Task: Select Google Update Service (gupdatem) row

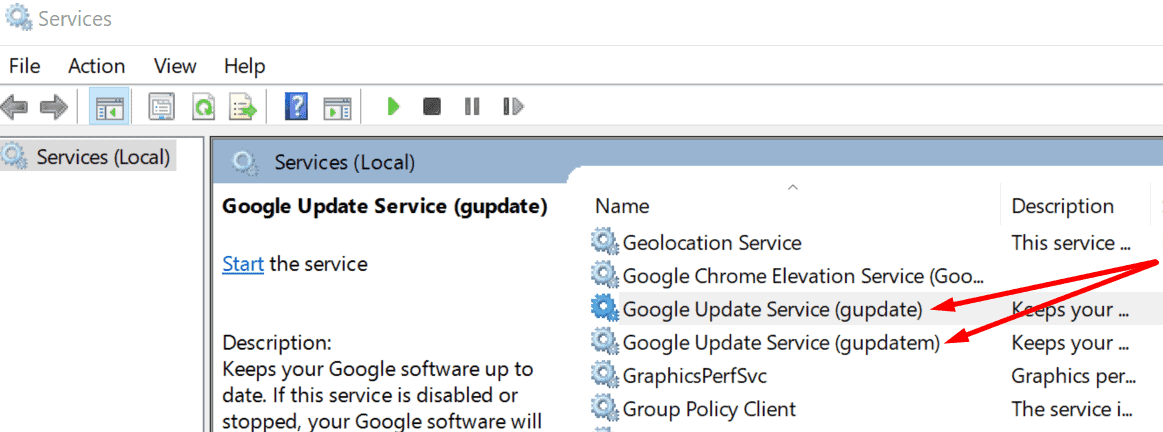Action: [781, 343]
